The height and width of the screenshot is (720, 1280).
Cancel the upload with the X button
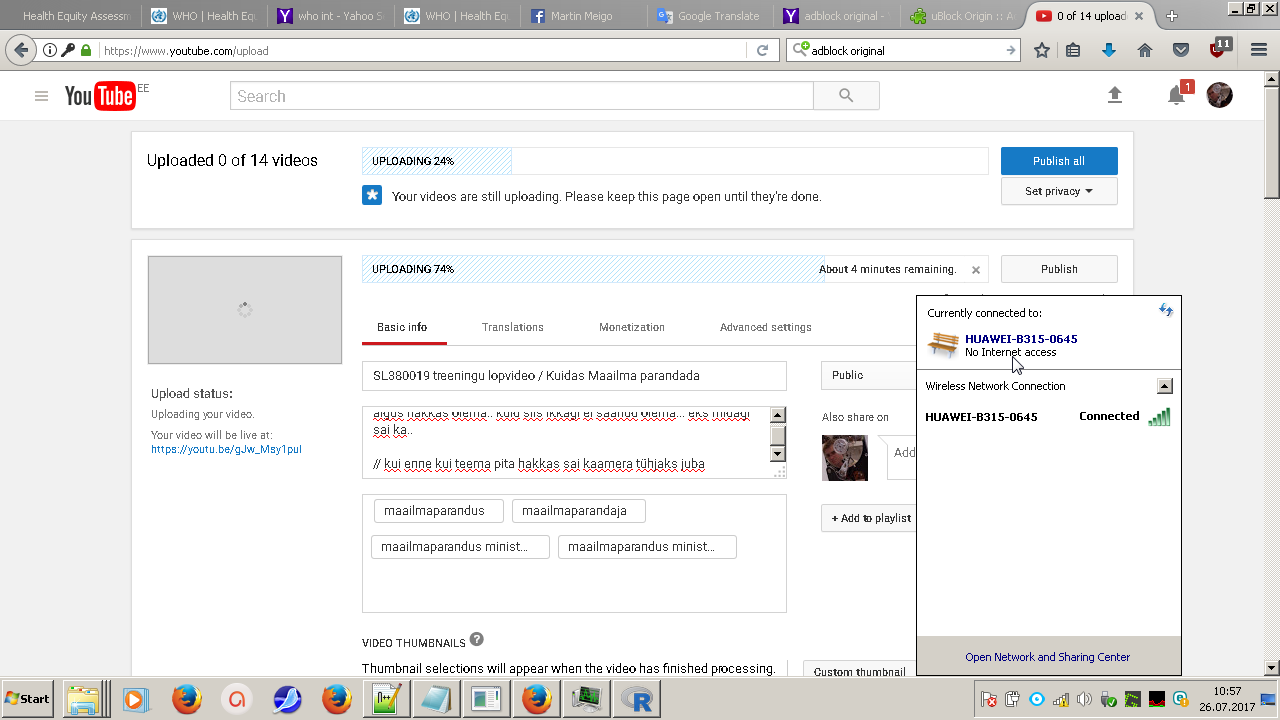pyautogui.click(x=976, y=270)
